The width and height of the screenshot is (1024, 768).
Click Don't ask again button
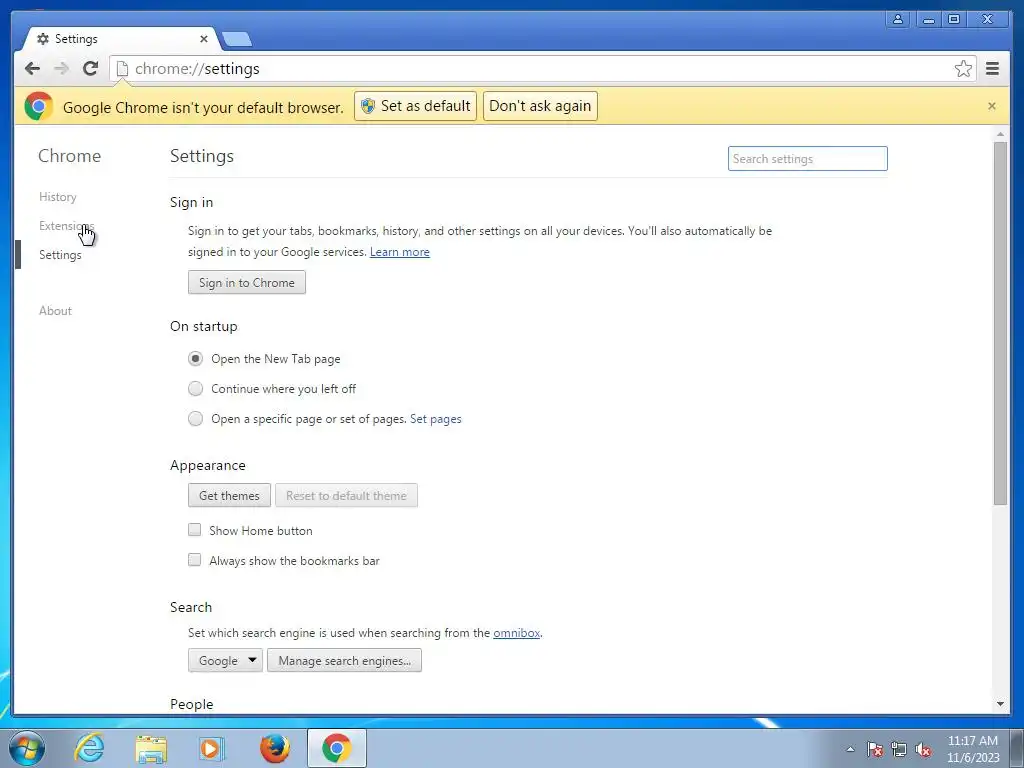pos(540,106)
